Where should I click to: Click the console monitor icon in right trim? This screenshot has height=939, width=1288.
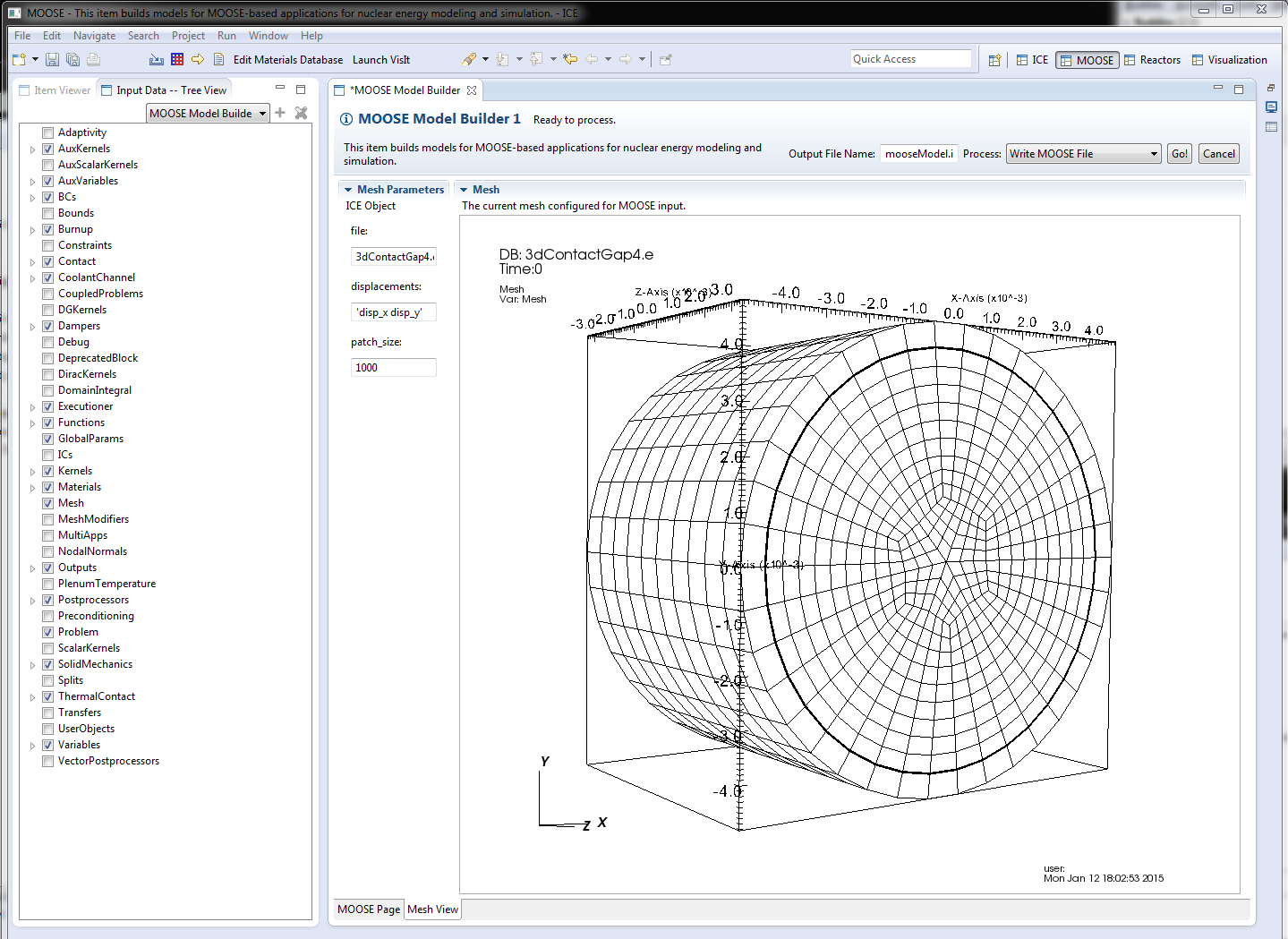(x=1271, y=107)
